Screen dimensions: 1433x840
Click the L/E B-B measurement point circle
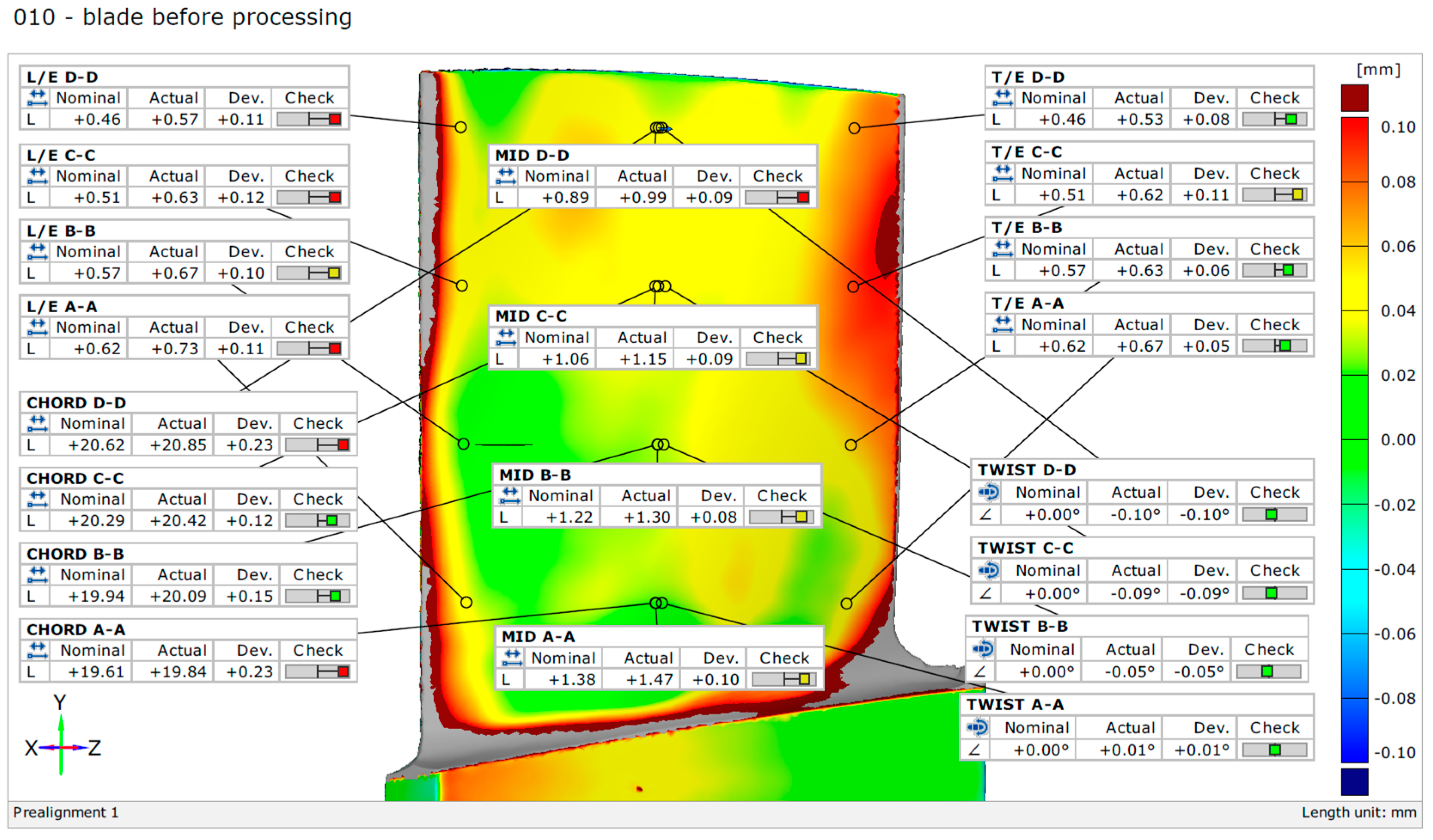tap(462, 286)
